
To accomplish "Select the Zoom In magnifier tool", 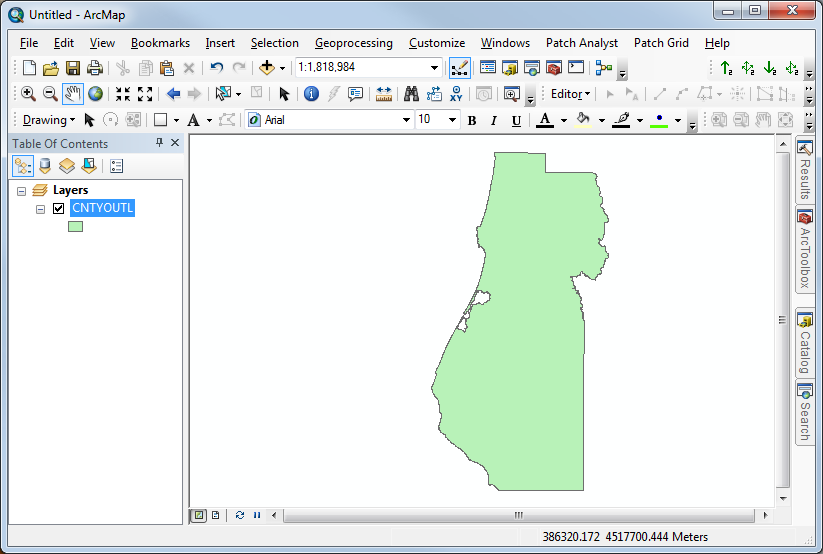I will pyautogui.click(x=28, y=94).
